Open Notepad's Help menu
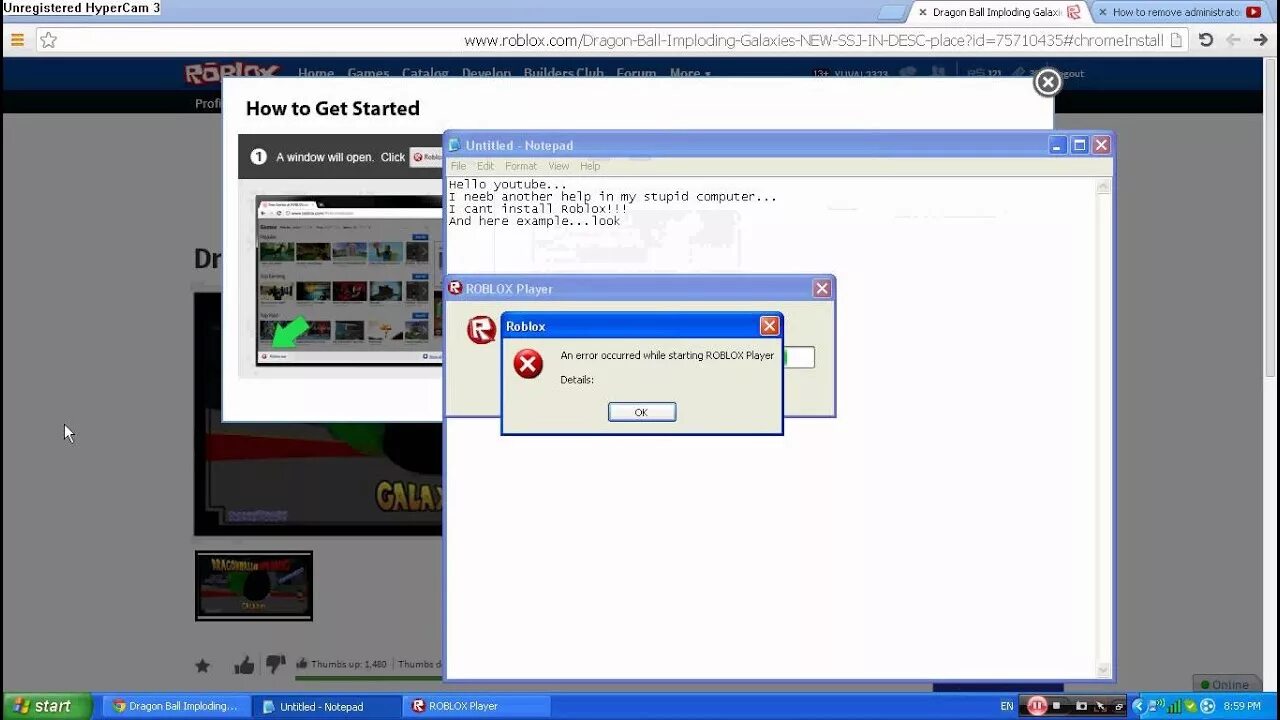Screen dimensions: 1280x720 (590, 166)
